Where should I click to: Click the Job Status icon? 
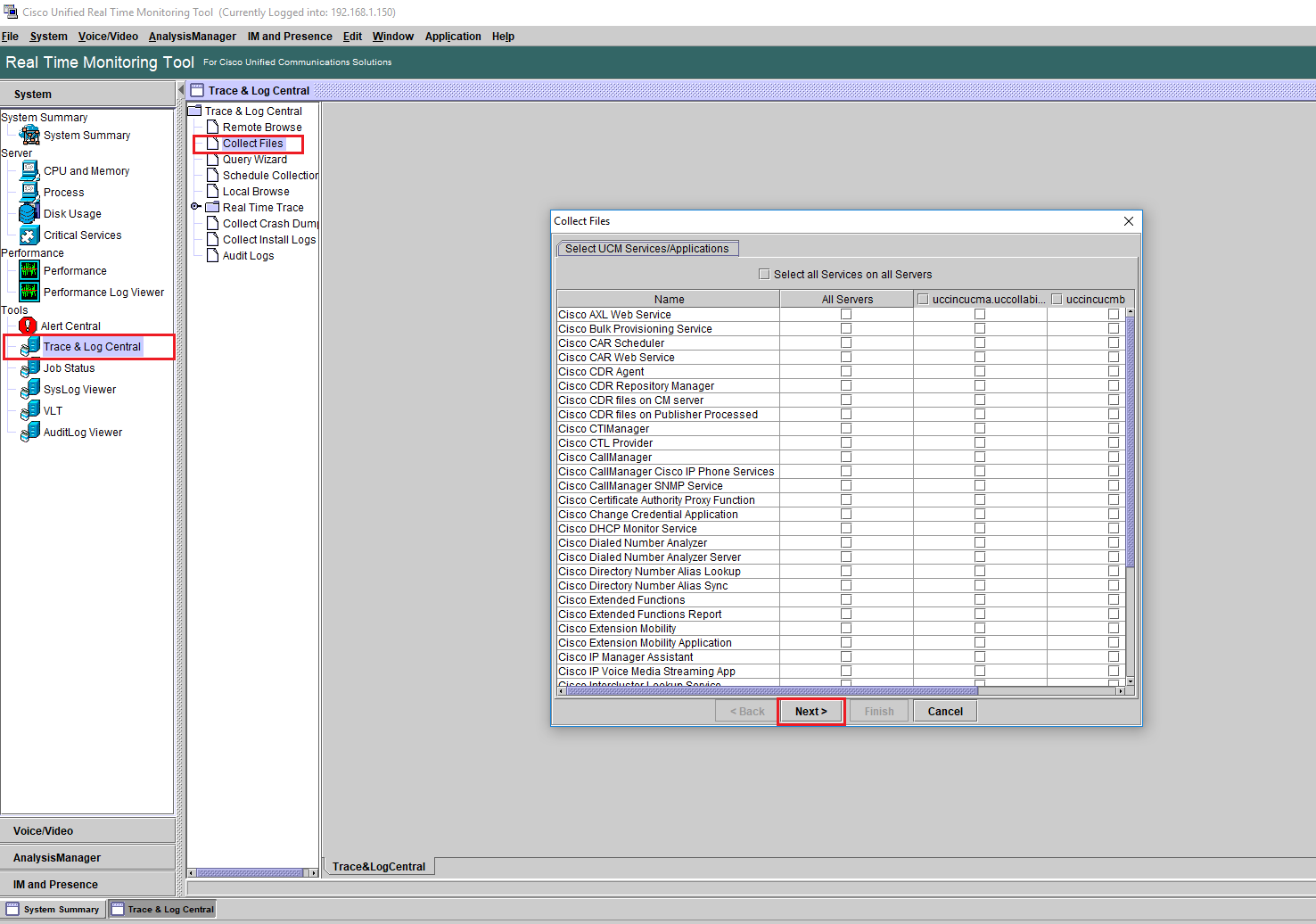(x=29, y=367)
